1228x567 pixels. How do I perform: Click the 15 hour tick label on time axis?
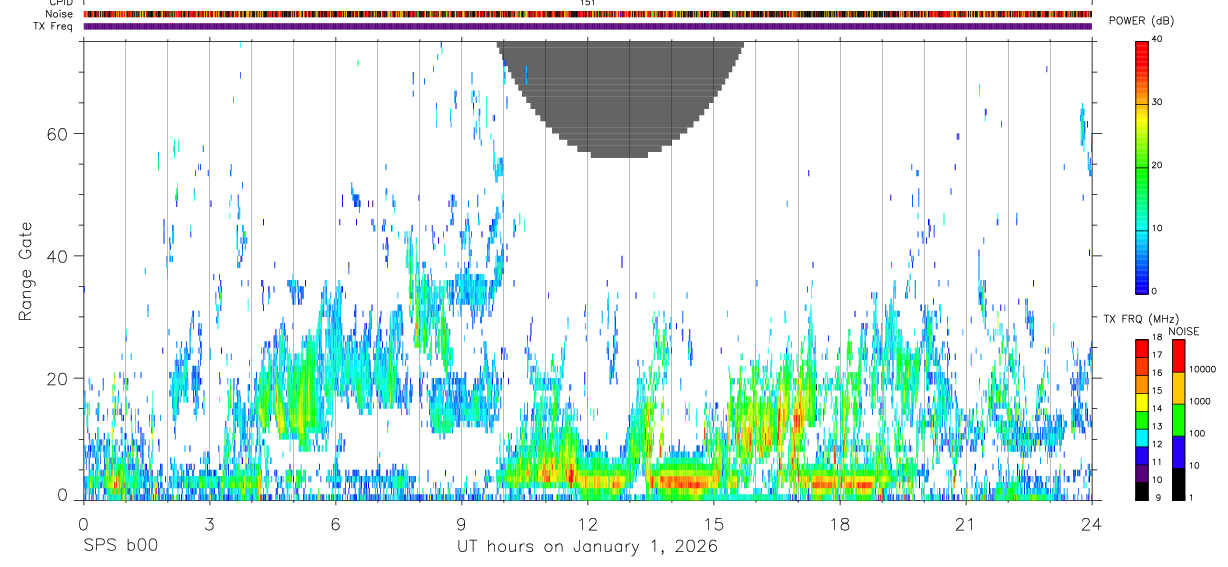click(x=713, y=523)
